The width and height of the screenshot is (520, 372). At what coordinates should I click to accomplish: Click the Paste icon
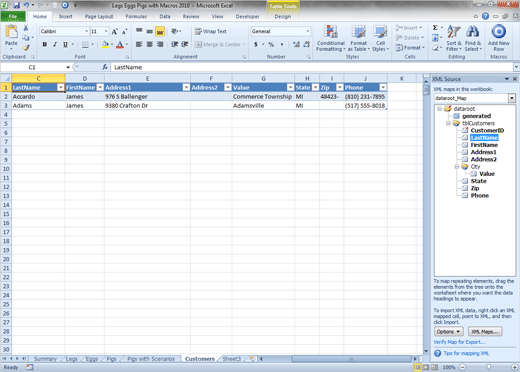(x=11, y=32)
